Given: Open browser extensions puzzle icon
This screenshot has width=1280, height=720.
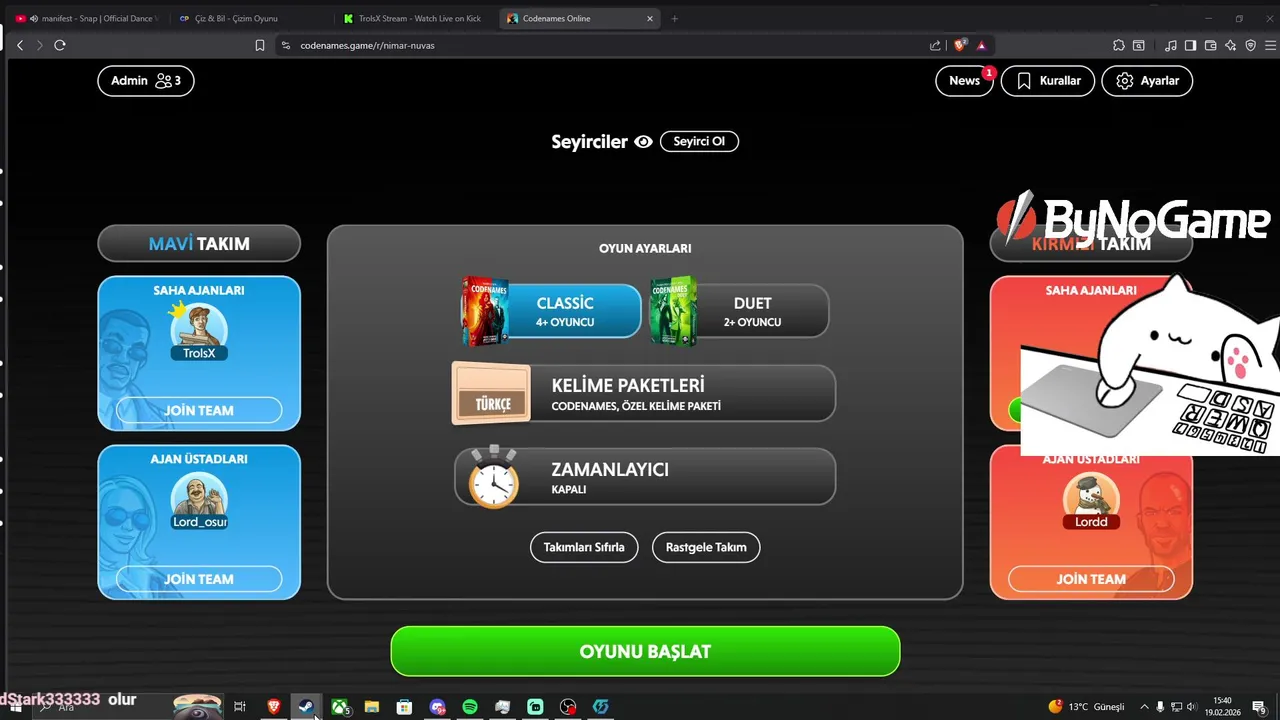Looking at the screenshot, I should 1119,45.
